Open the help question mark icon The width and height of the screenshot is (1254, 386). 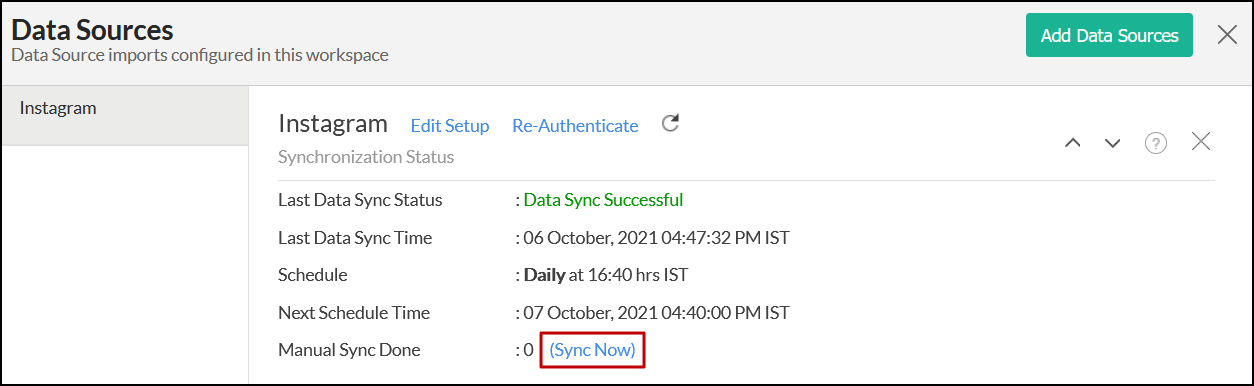point(1156,143)
